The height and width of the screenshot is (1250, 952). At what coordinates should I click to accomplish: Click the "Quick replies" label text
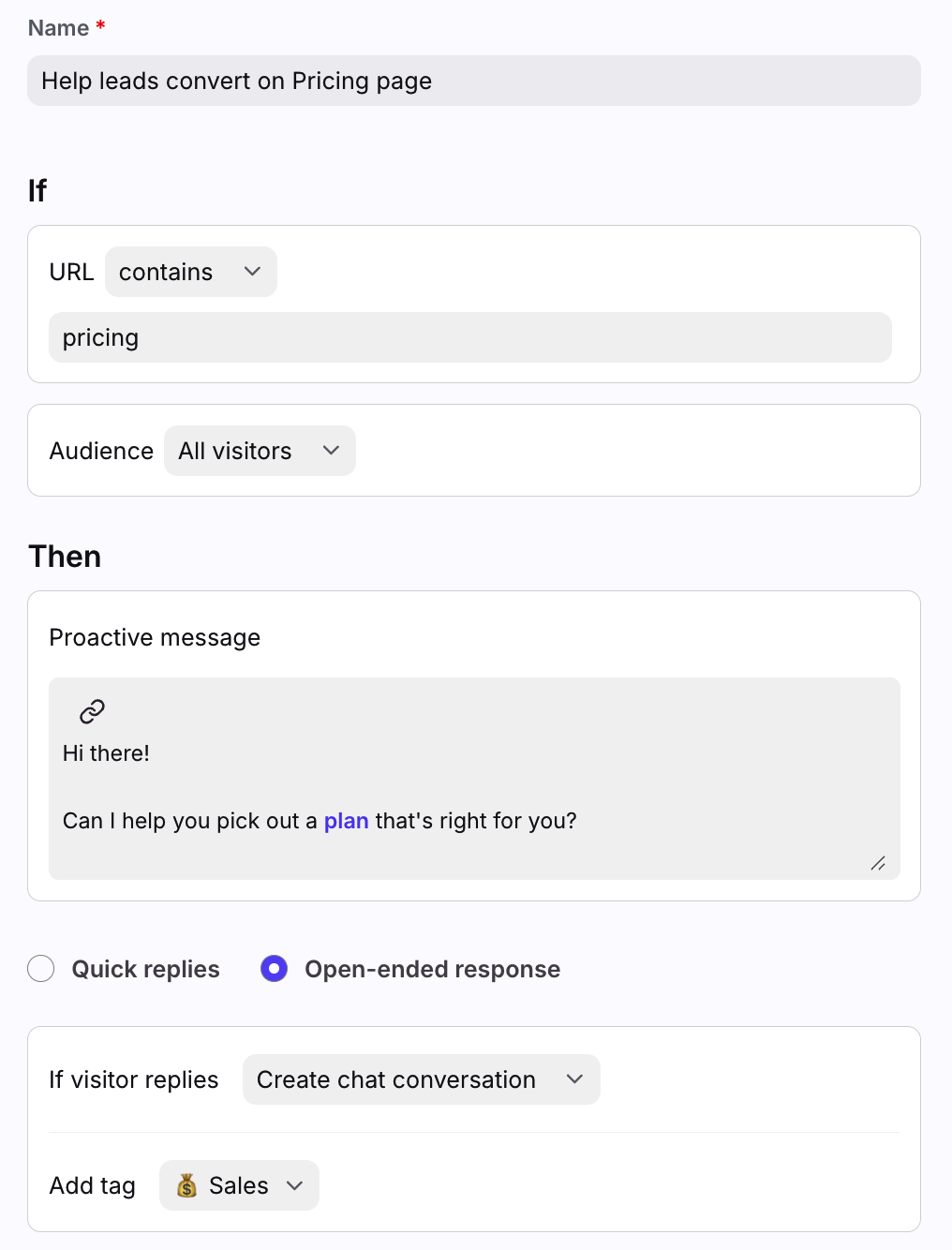click(145, 969)
